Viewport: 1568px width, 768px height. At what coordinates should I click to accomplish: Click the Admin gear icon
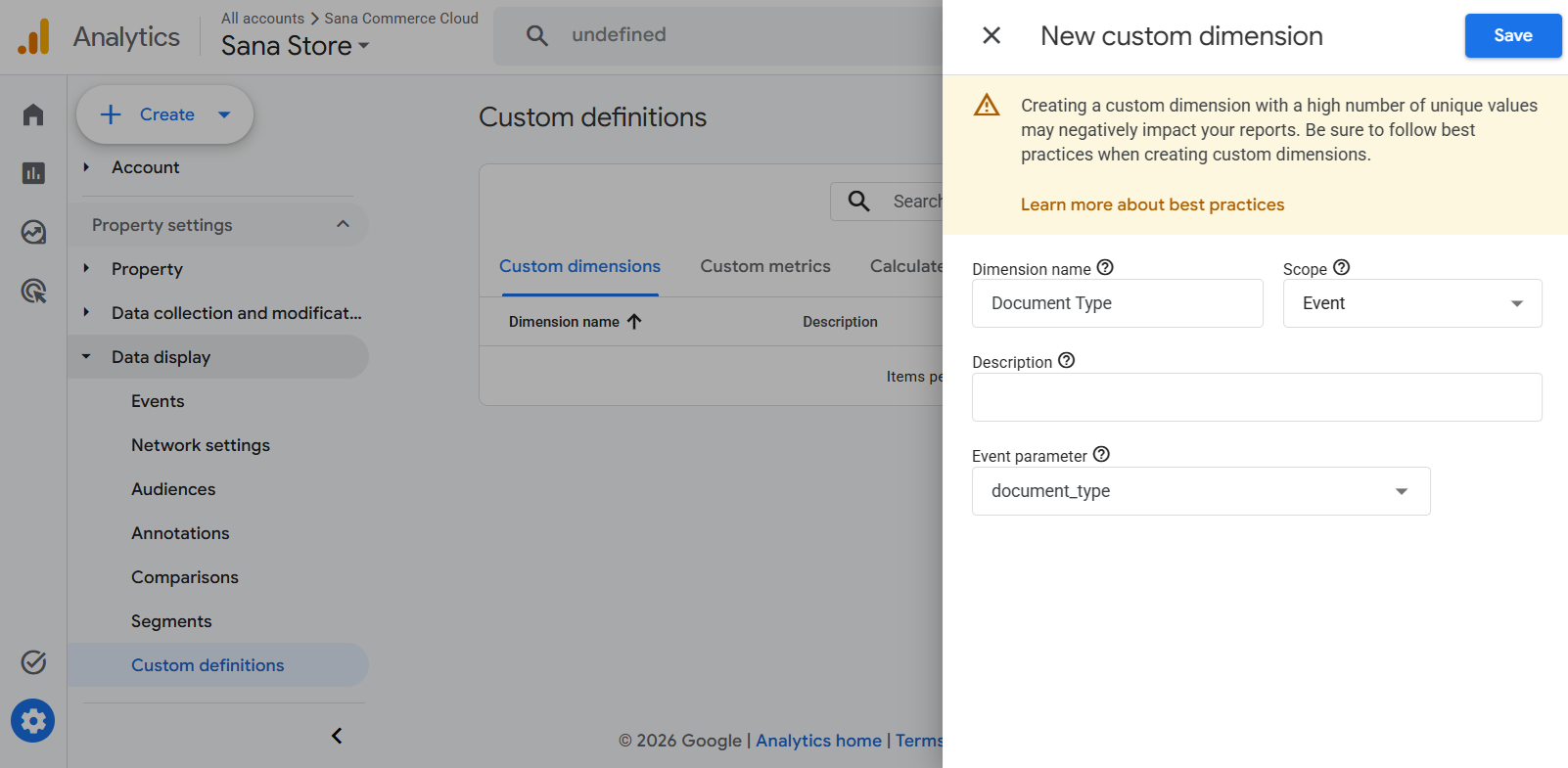pyautogui.click(x=33, y=721)
